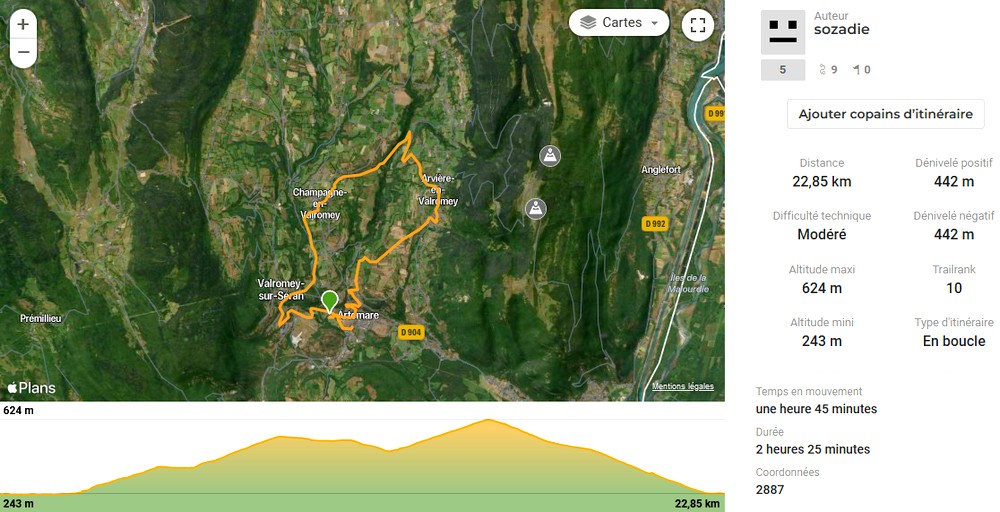The width and height of the screenshot is (1000, 512).
Task: Open the sozadie author profile link
Action: [x=841, y=29]
